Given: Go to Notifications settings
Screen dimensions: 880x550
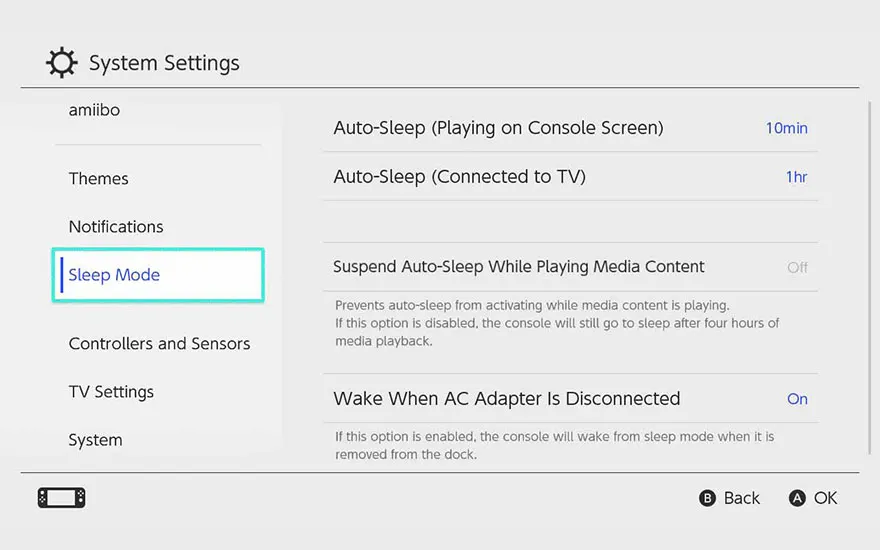Looking at the screenshot, I should [x=116, y=227].
